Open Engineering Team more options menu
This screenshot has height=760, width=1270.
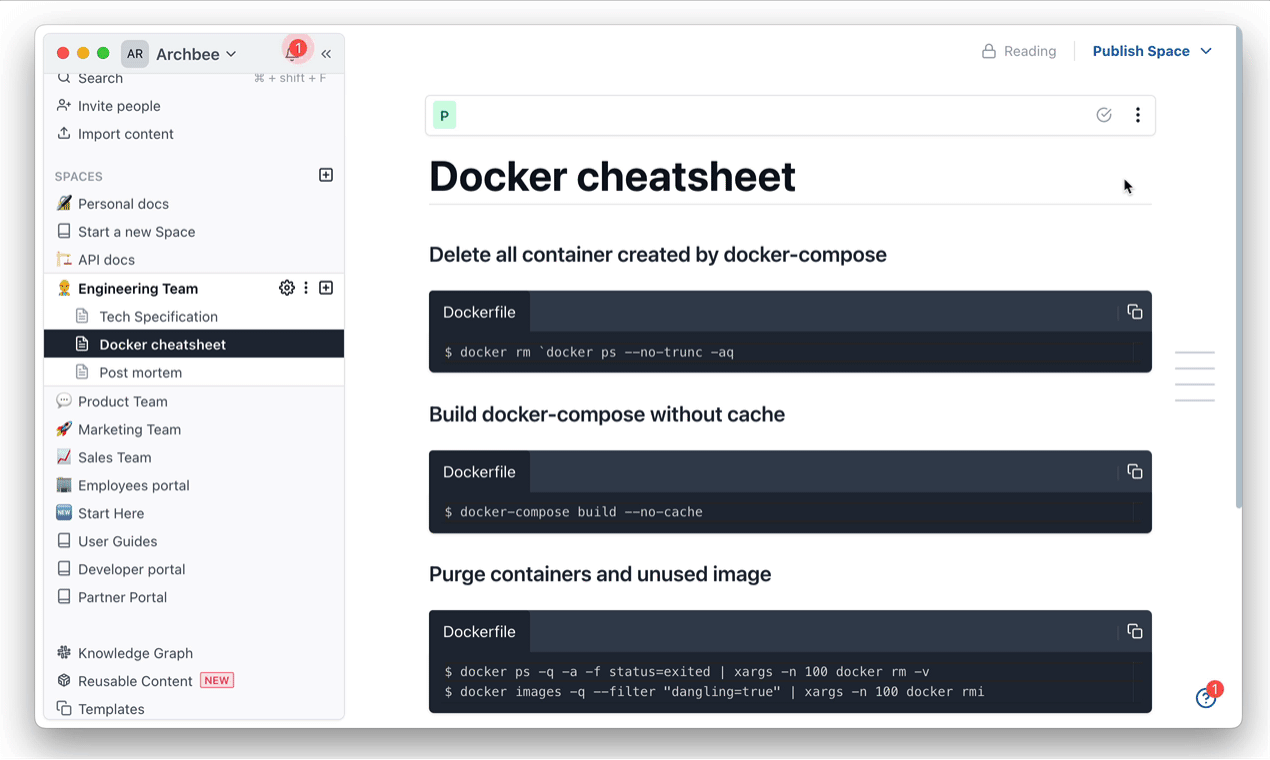coord(306,288)
